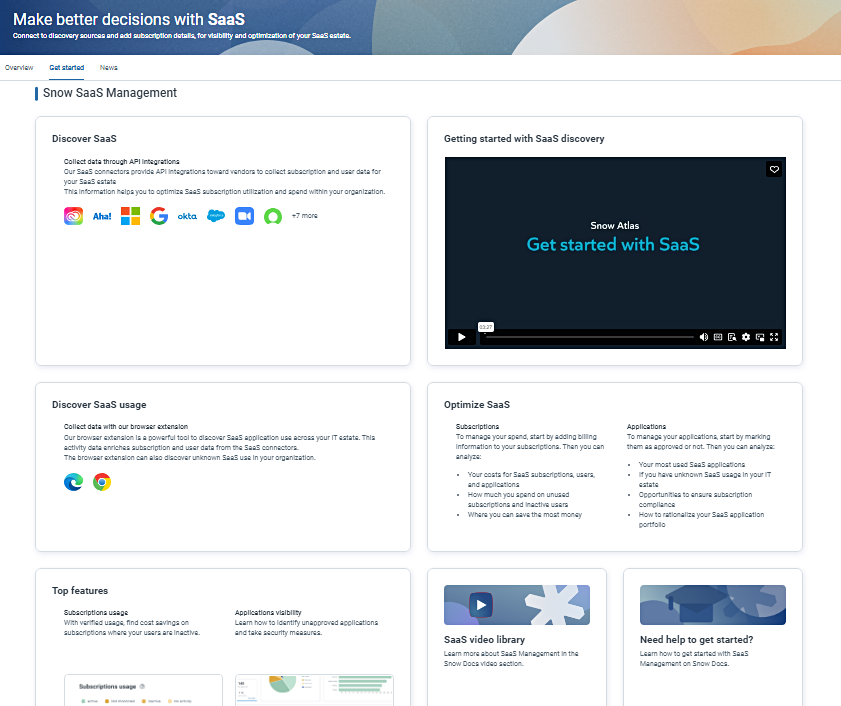This screenshot has width=841, height=706.
Task: Like the video with the heart icon
Action: [773, 170]
